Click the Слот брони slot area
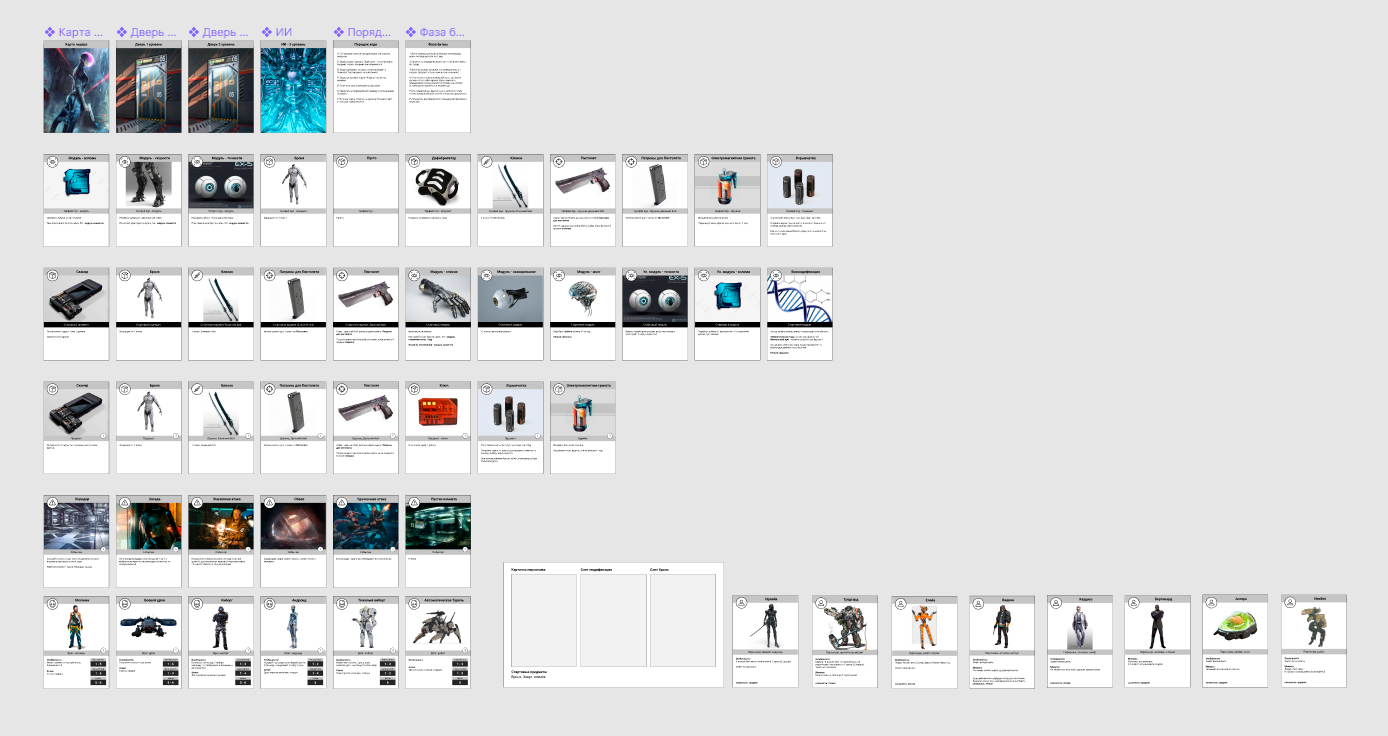 pyautogui.click(x=683, y=621)
